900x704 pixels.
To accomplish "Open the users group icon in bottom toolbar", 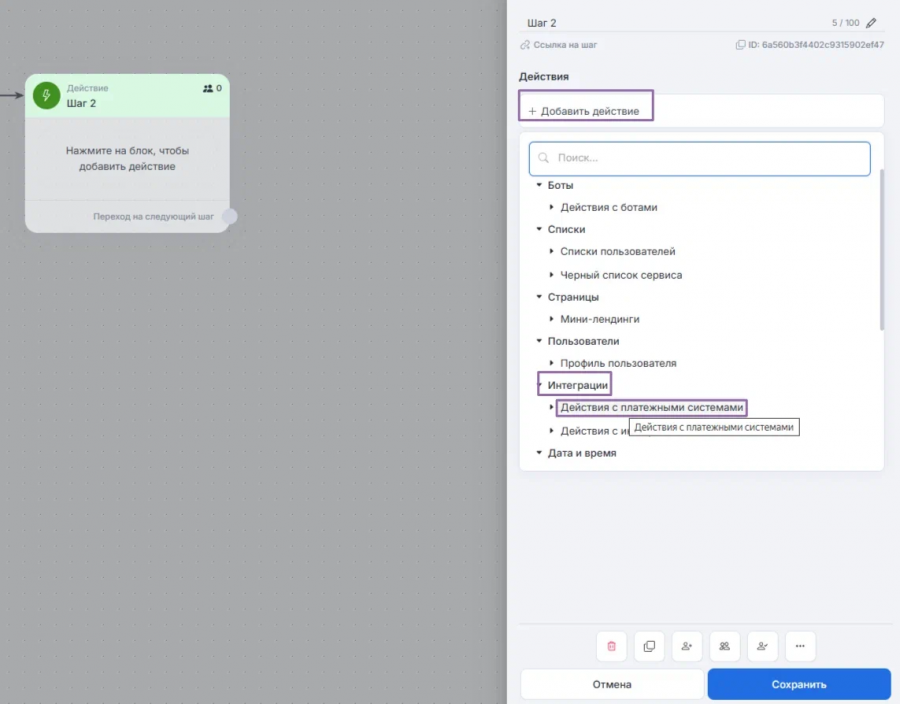I will (724, 646).
